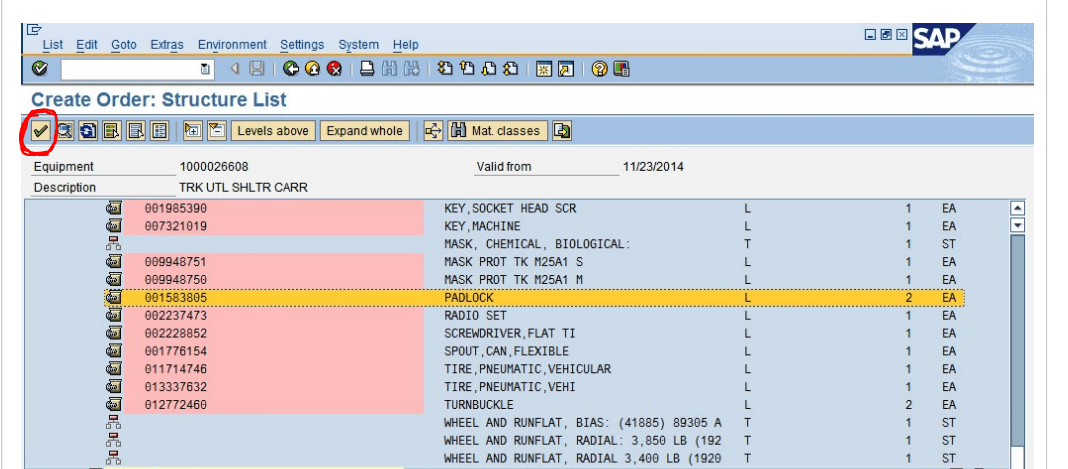
Task: Click the material icon of the RADIO SET row
Action: point(114,315)
